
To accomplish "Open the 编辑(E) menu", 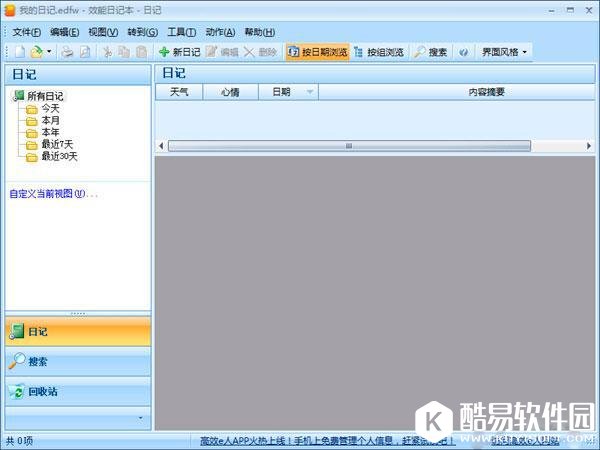I will coord(65,33).
